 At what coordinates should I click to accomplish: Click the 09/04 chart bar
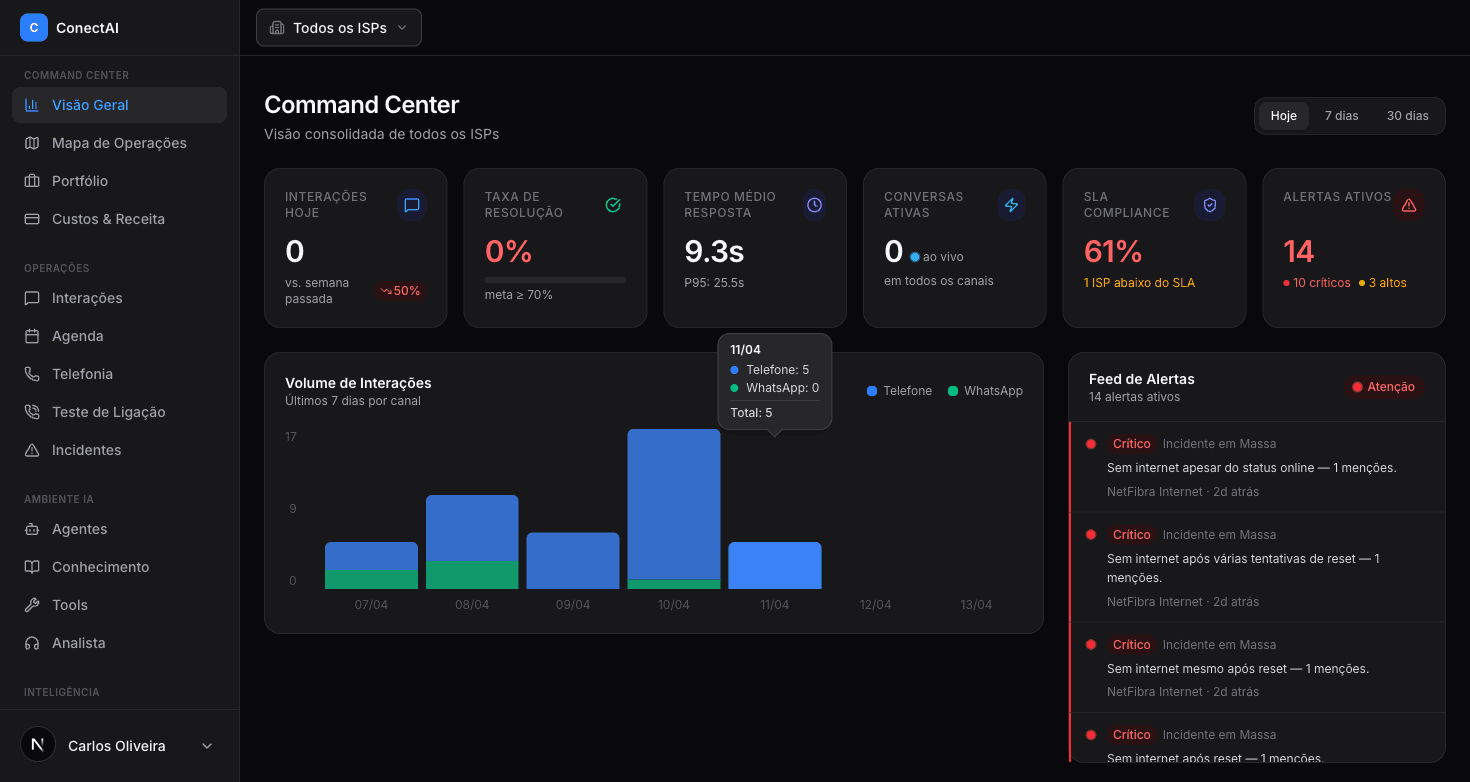click(573, 561)
